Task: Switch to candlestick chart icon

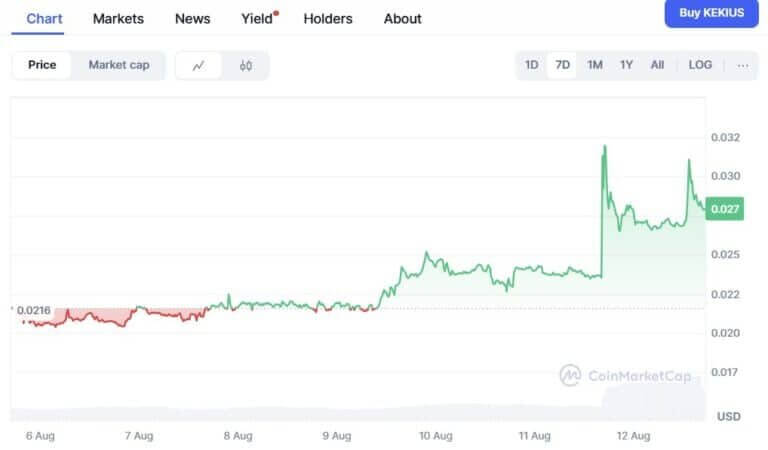Action: (x=246, y=65)
